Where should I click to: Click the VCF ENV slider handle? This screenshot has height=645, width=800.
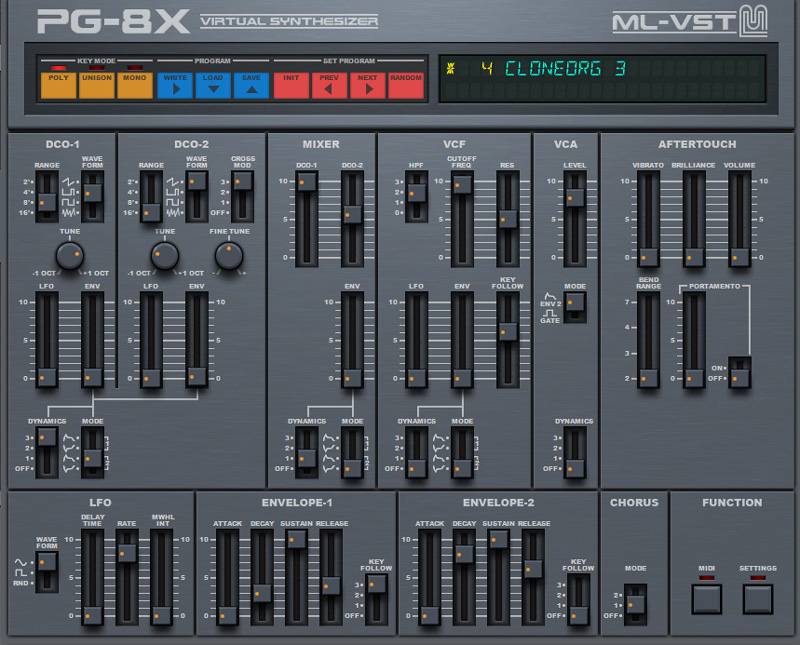point(462,378)
